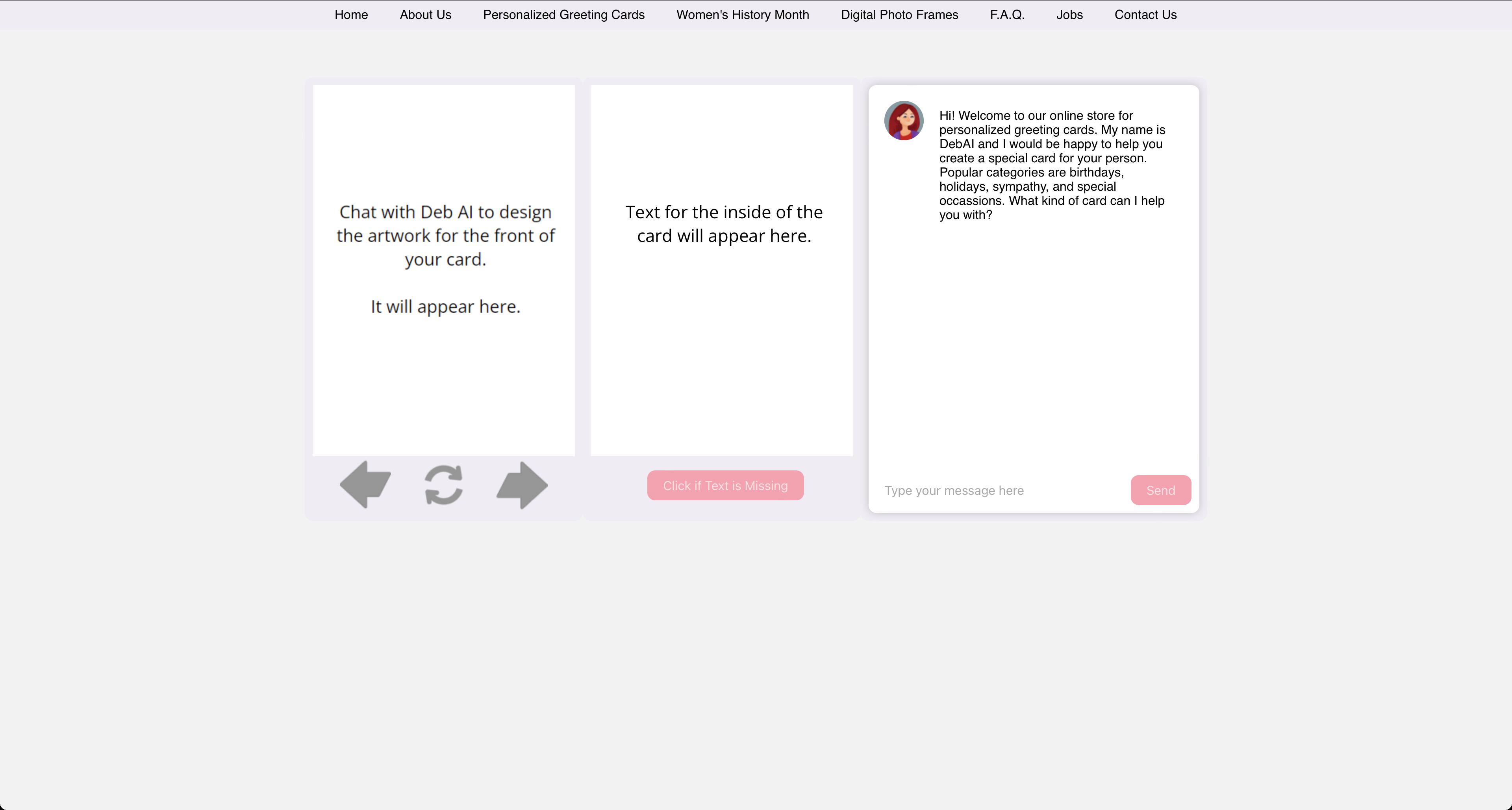The image size is (1512, 810).
Task: Visit the Jobs page
Action: tap(1069, 15)
